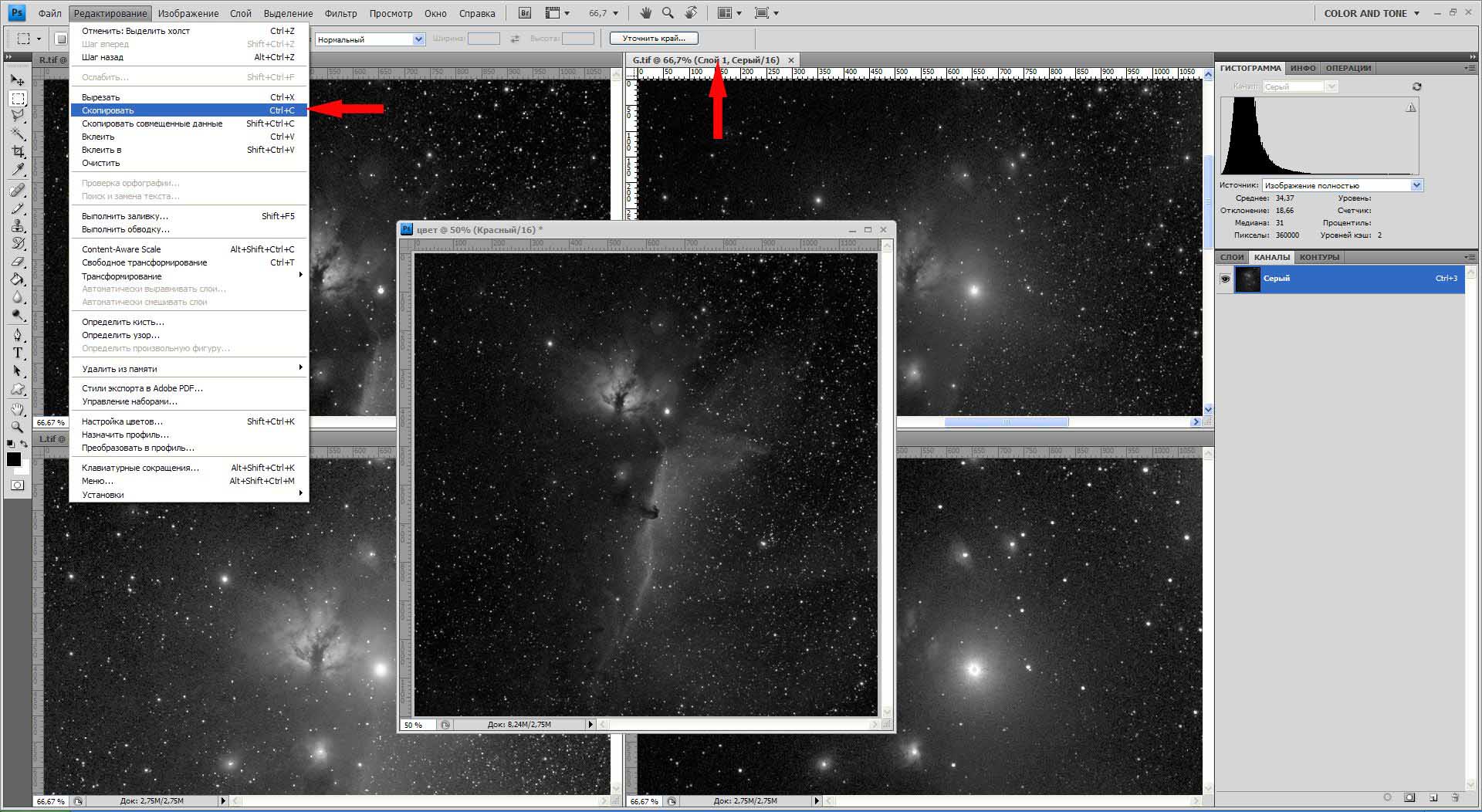Select the Rotate View tool in top bar
The image size is (1482, 812).
pos(691,13)
